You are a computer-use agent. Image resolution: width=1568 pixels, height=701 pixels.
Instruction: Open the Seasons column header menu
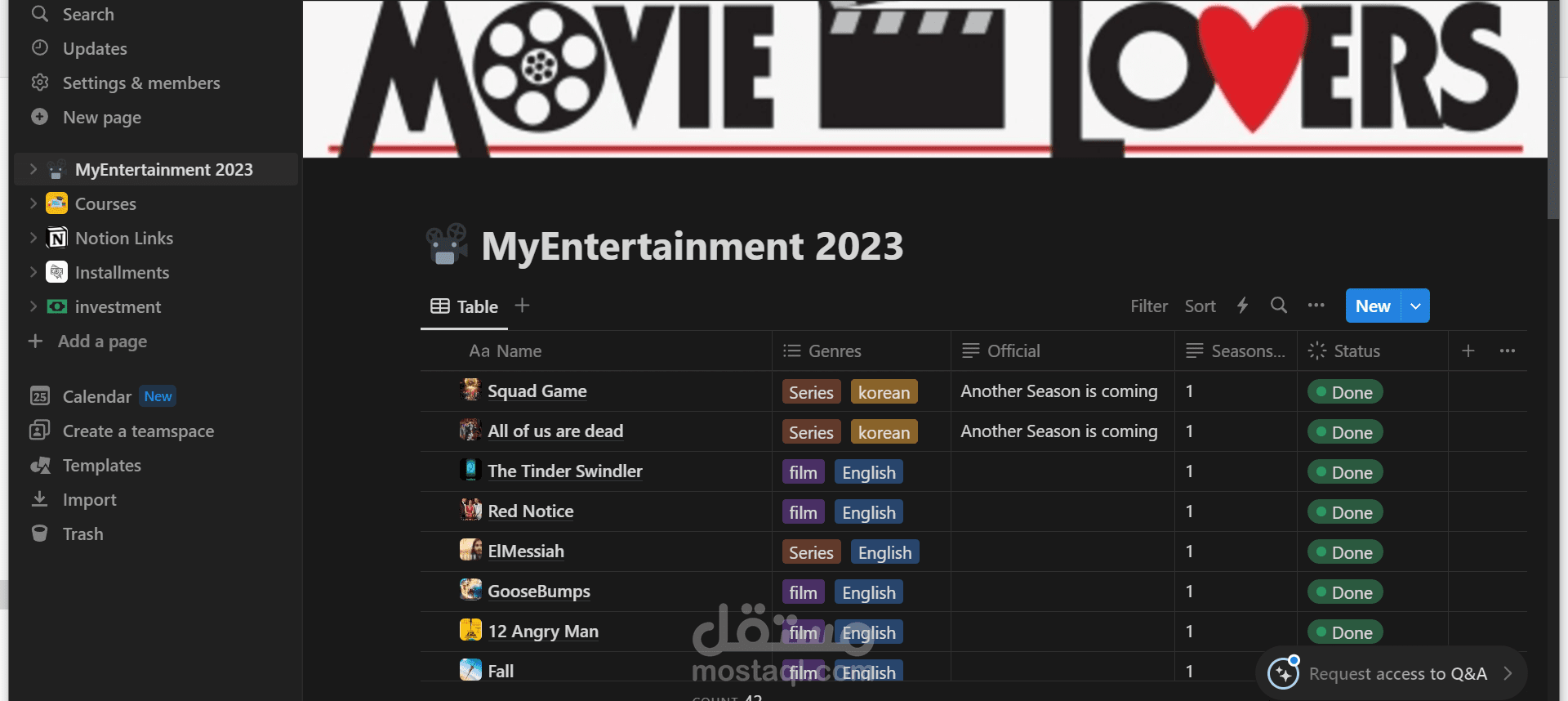click(1236, 350)
